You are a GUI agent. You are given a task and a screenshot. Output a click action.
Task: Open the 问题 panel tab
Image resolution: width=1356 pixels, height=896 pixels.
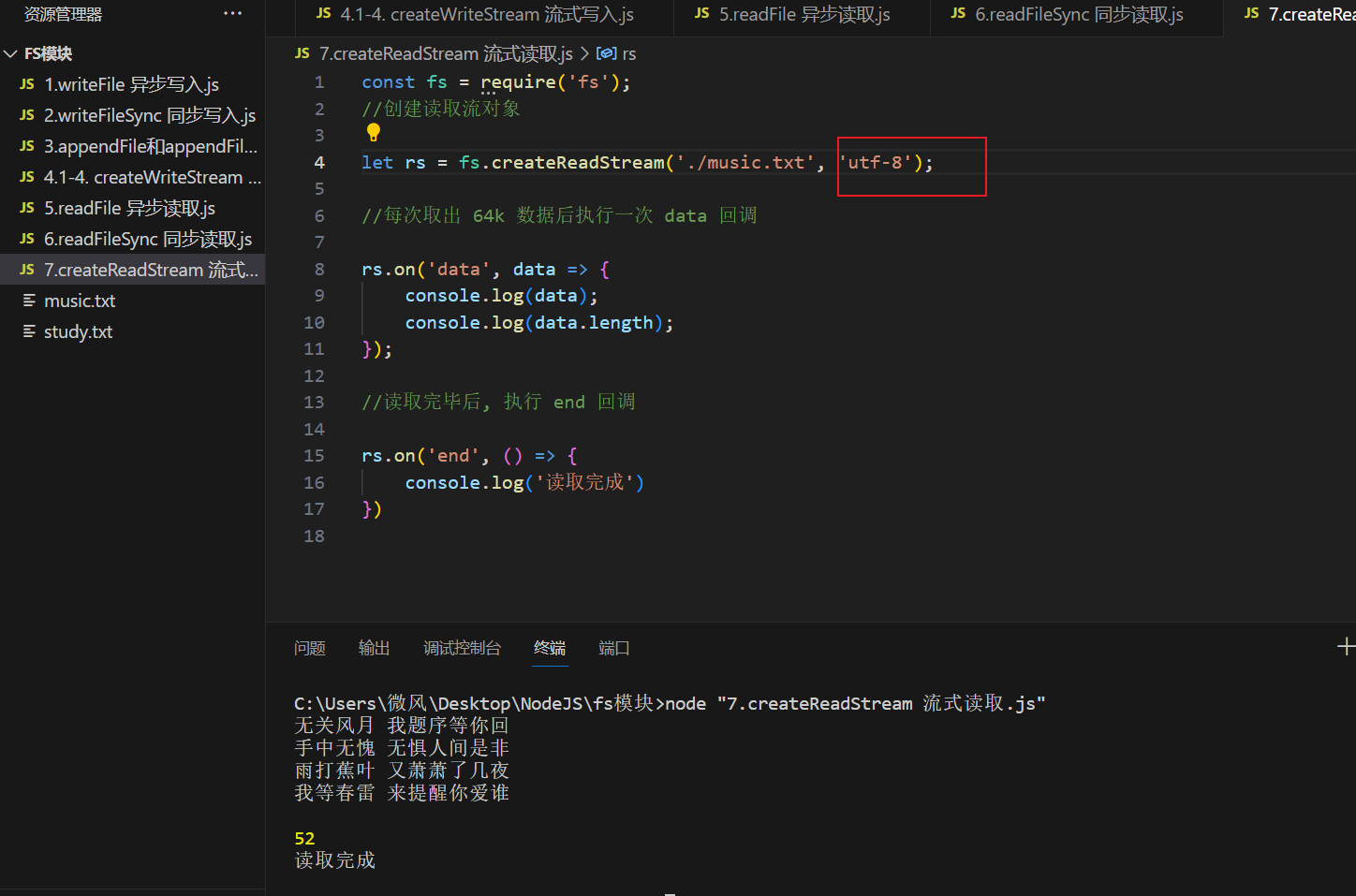[310, 648]
